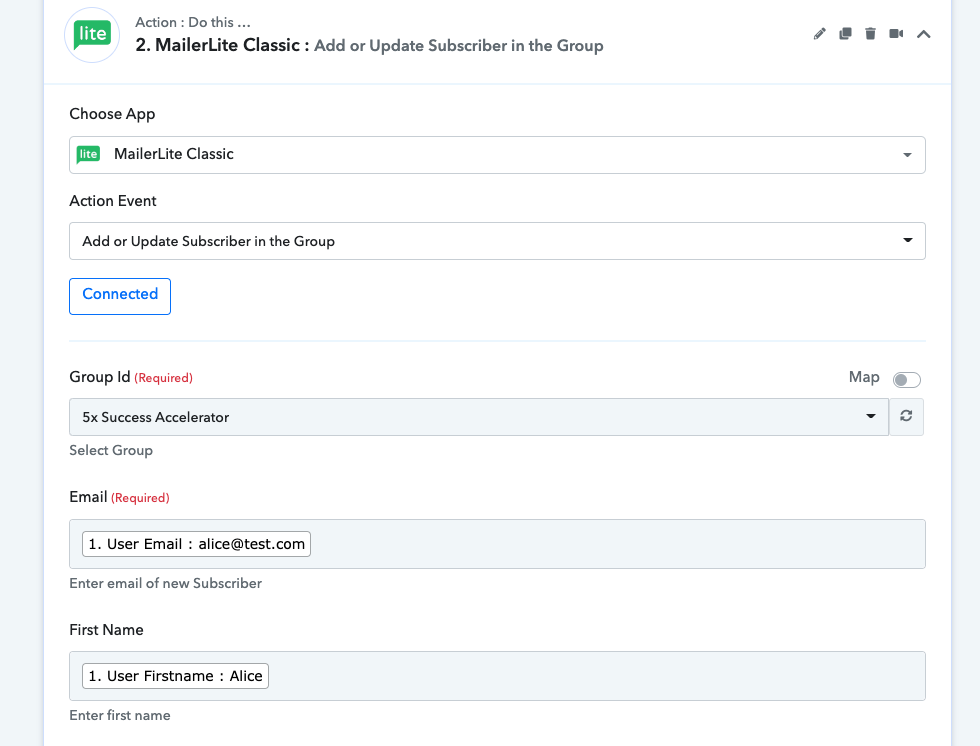Open the Group Id dropdown showing 5x Success Accelerator
This screenshot has width=980, height=746.
click(x=479, y=417)
